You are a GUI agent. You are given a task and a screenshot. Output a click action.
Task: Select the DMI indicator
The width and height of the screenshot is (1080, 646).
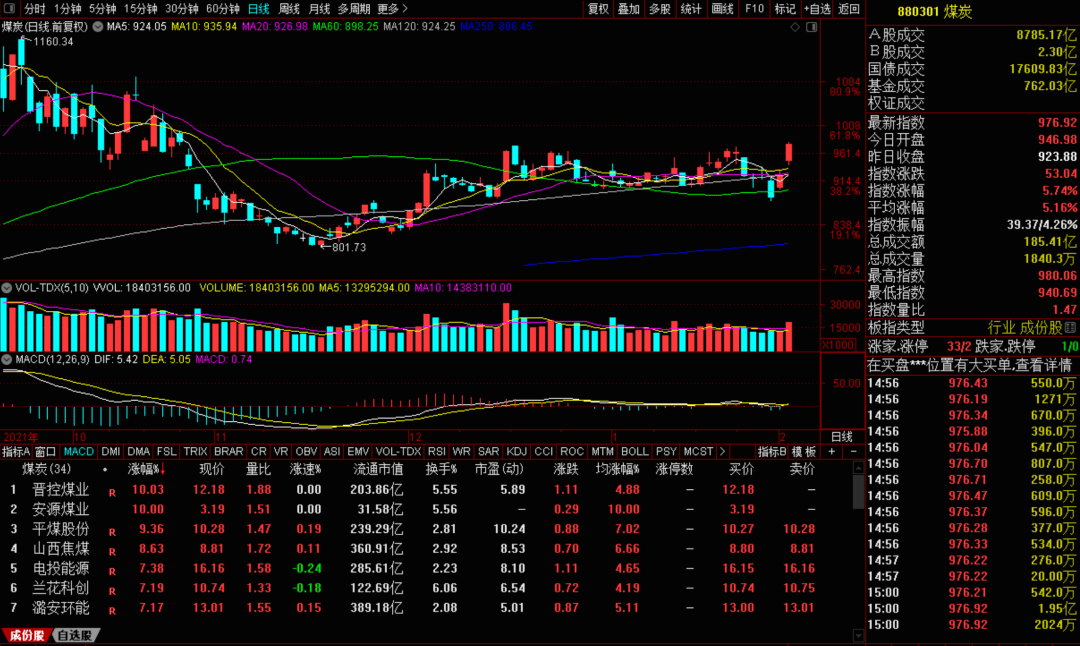click(110, 452)
